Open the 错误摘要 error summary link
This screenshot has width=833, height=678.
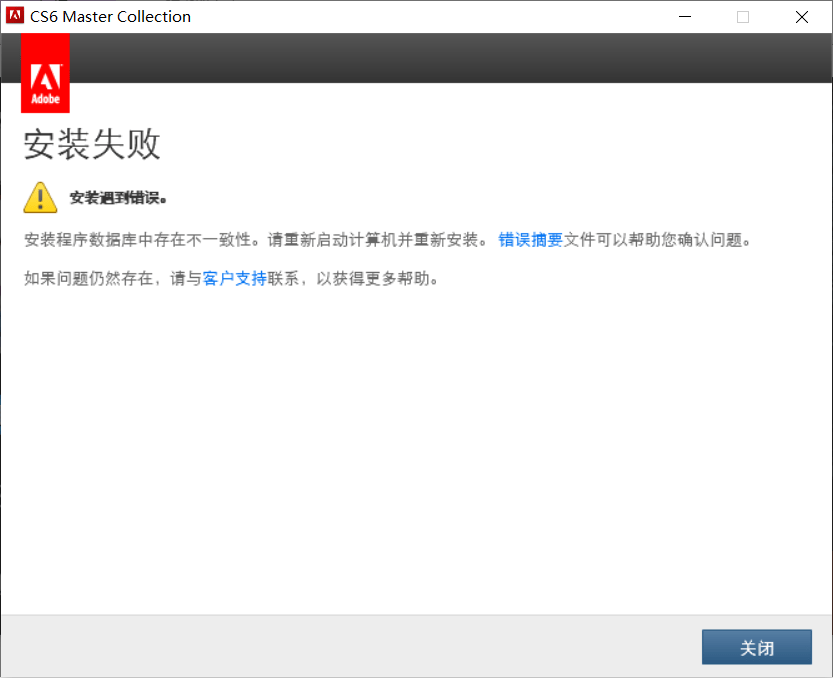[530, 239]
